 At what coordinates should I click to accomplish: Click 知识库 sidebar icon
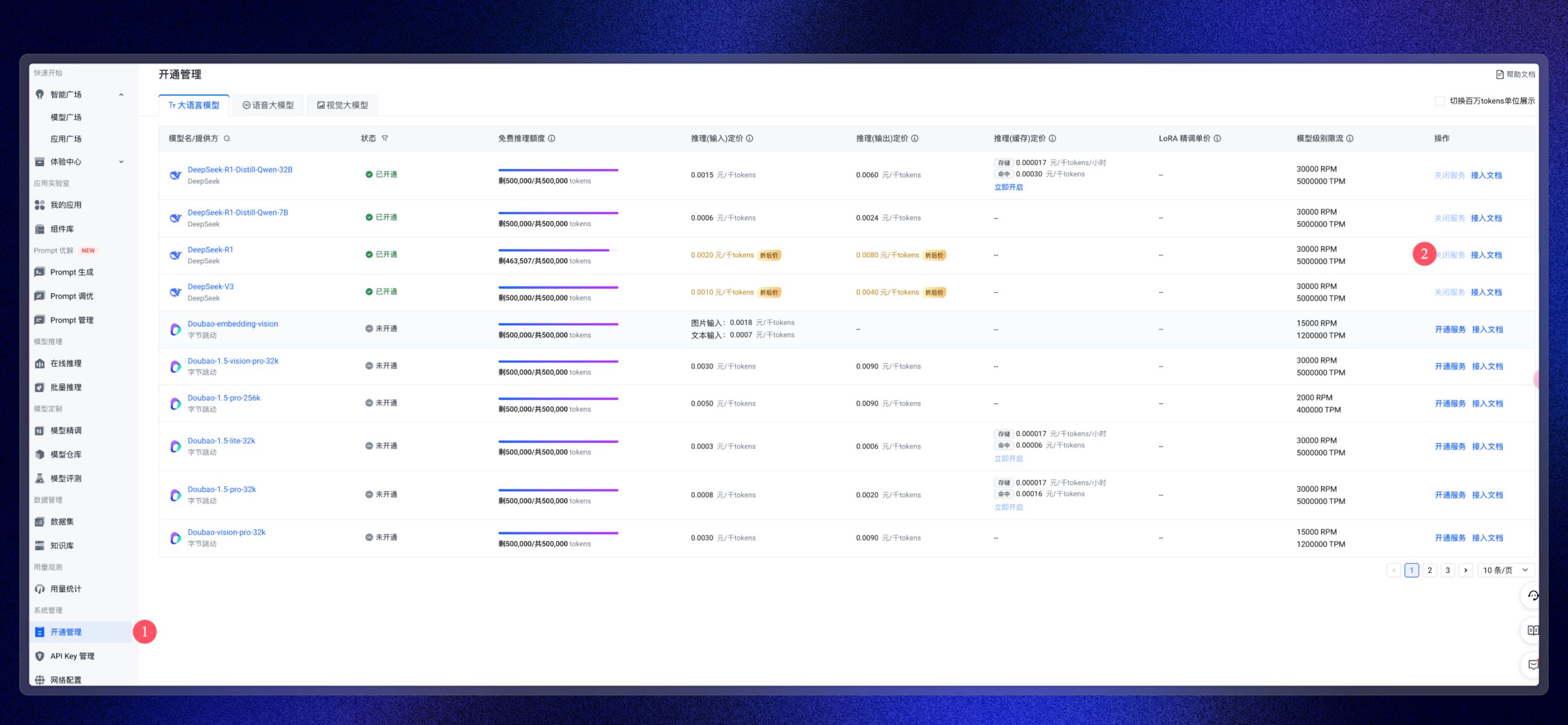(x=40, y=545)
